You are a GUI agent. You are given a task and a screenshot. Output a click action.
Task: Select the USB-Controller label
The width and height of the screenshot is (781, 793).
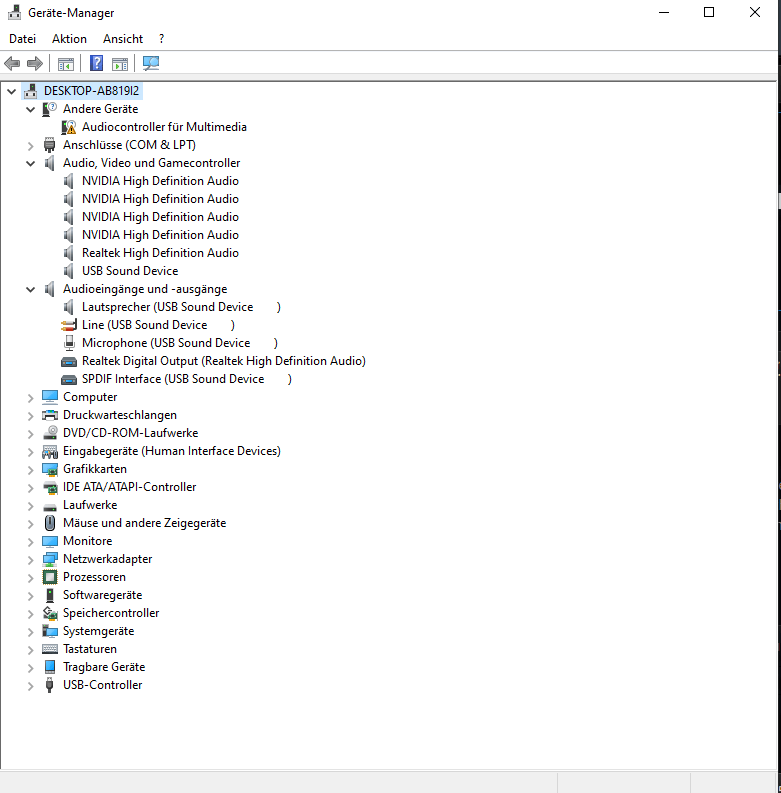click(103, 685)
